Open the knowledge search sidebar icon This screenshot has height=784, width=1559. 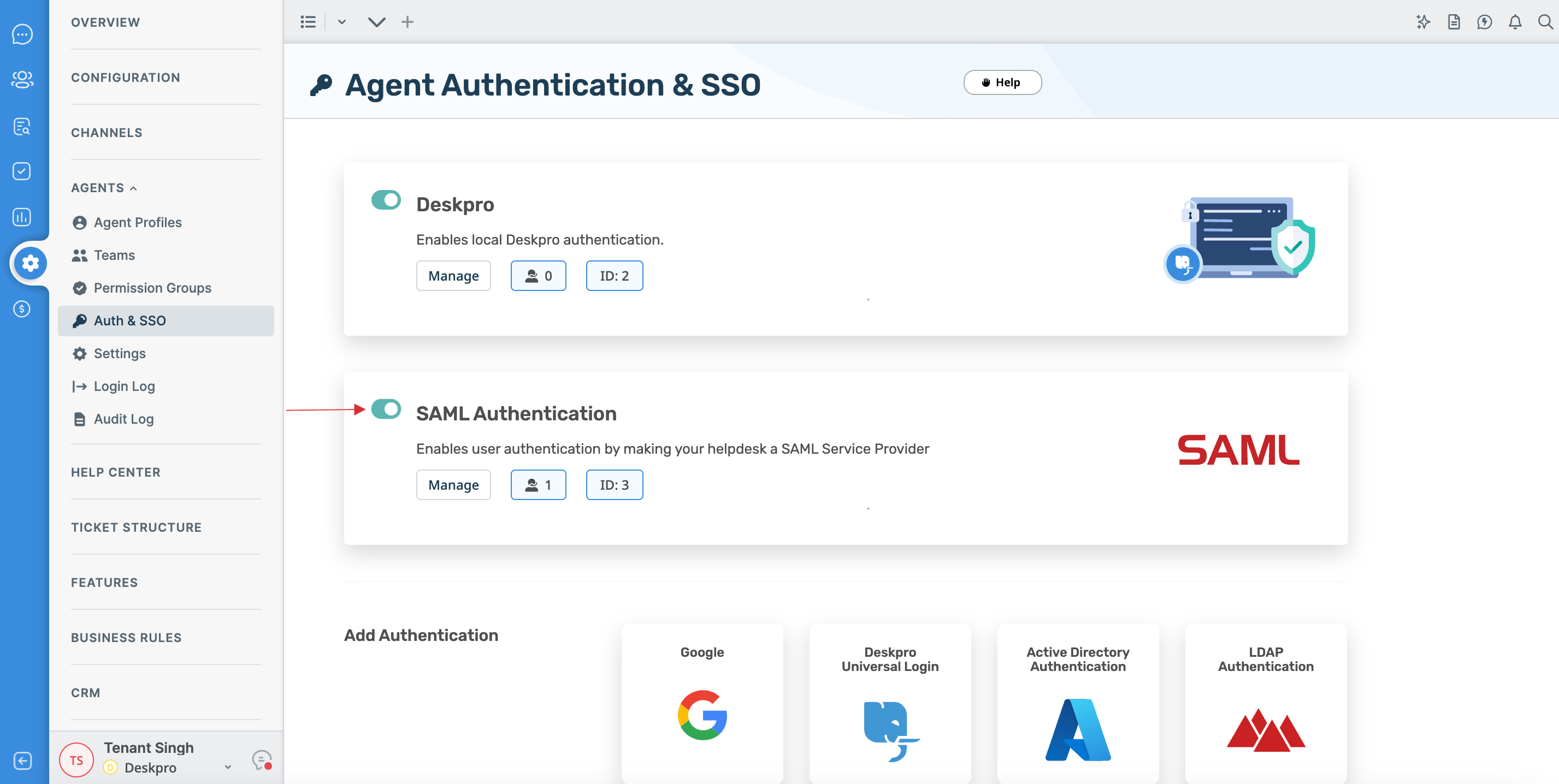(x=22, y=126)
